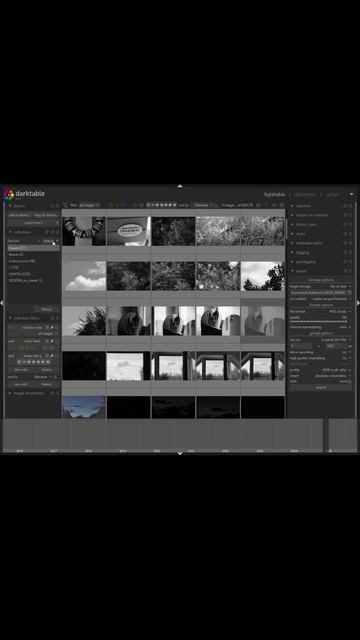Open the all images filter dropdown

pos(89,205)
